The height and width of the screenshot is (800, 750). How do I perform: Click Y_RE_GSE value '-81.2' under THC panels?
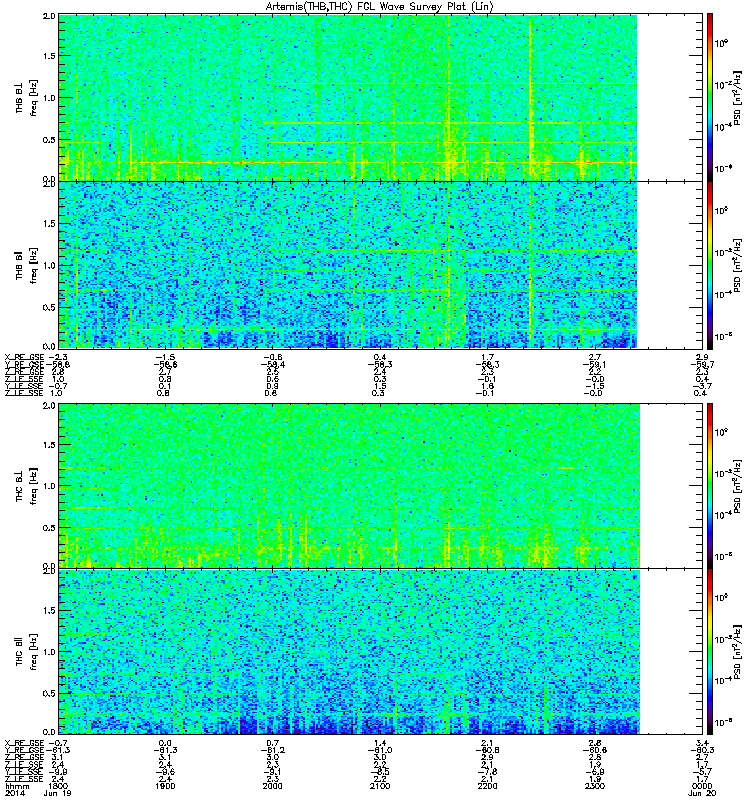272,750
